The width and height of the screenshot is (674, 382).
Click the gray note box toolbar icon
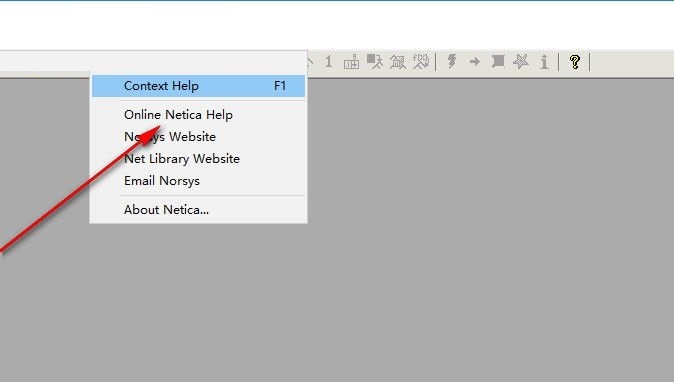point(498,61)
